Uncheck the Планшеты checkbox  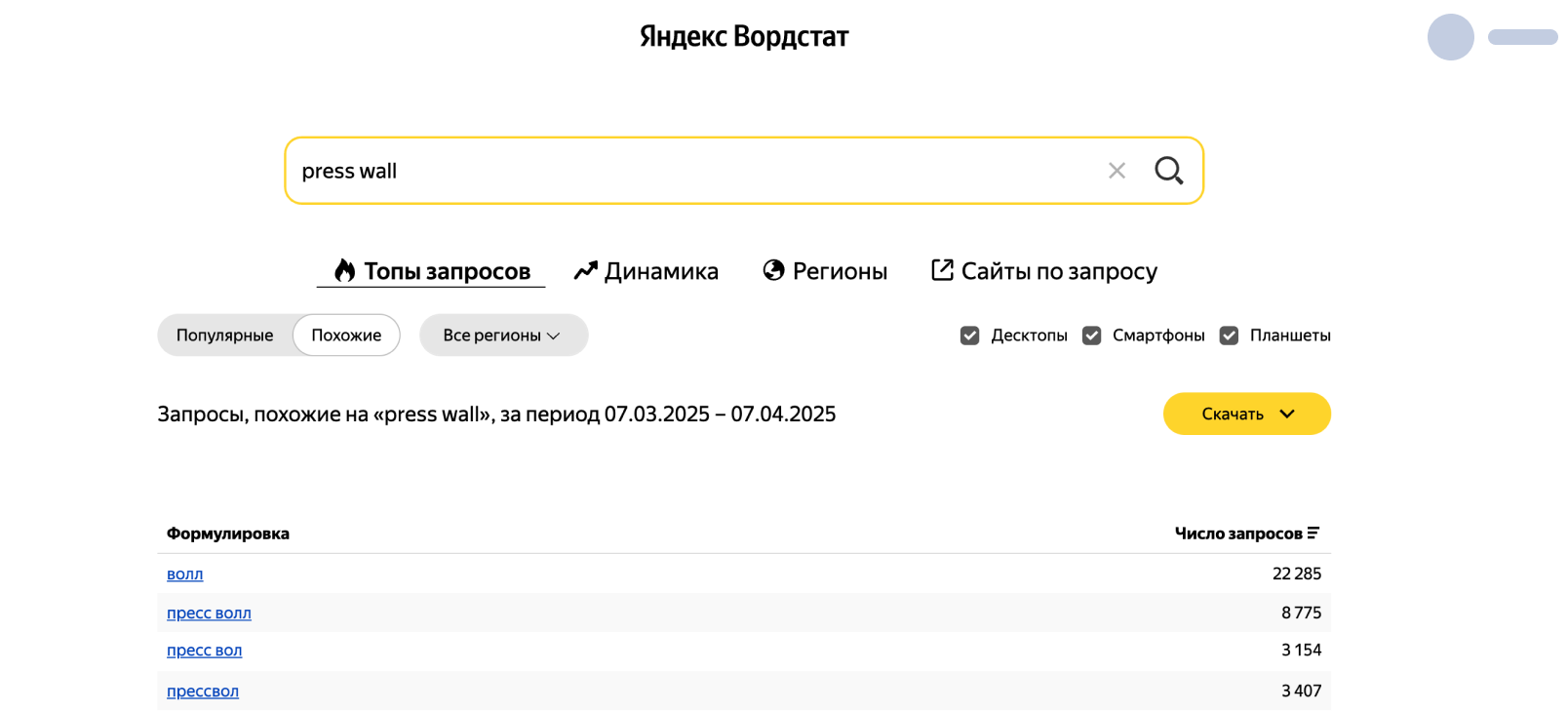click(1229, 336)
